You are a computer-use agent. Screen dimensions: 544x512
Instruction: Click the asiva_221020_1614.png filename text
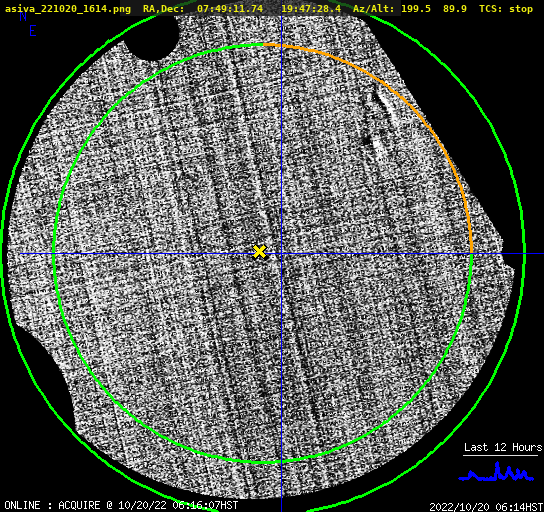pos(68,9)
